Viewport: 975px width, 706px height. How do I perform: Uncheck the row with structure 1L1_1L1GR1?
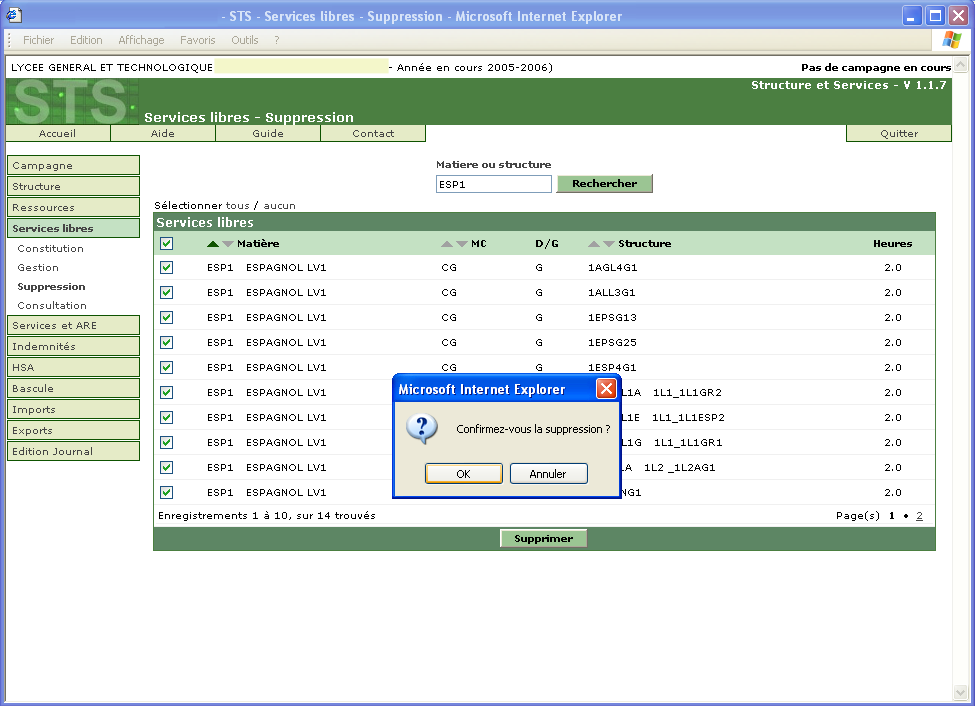(x=167, y=442)
